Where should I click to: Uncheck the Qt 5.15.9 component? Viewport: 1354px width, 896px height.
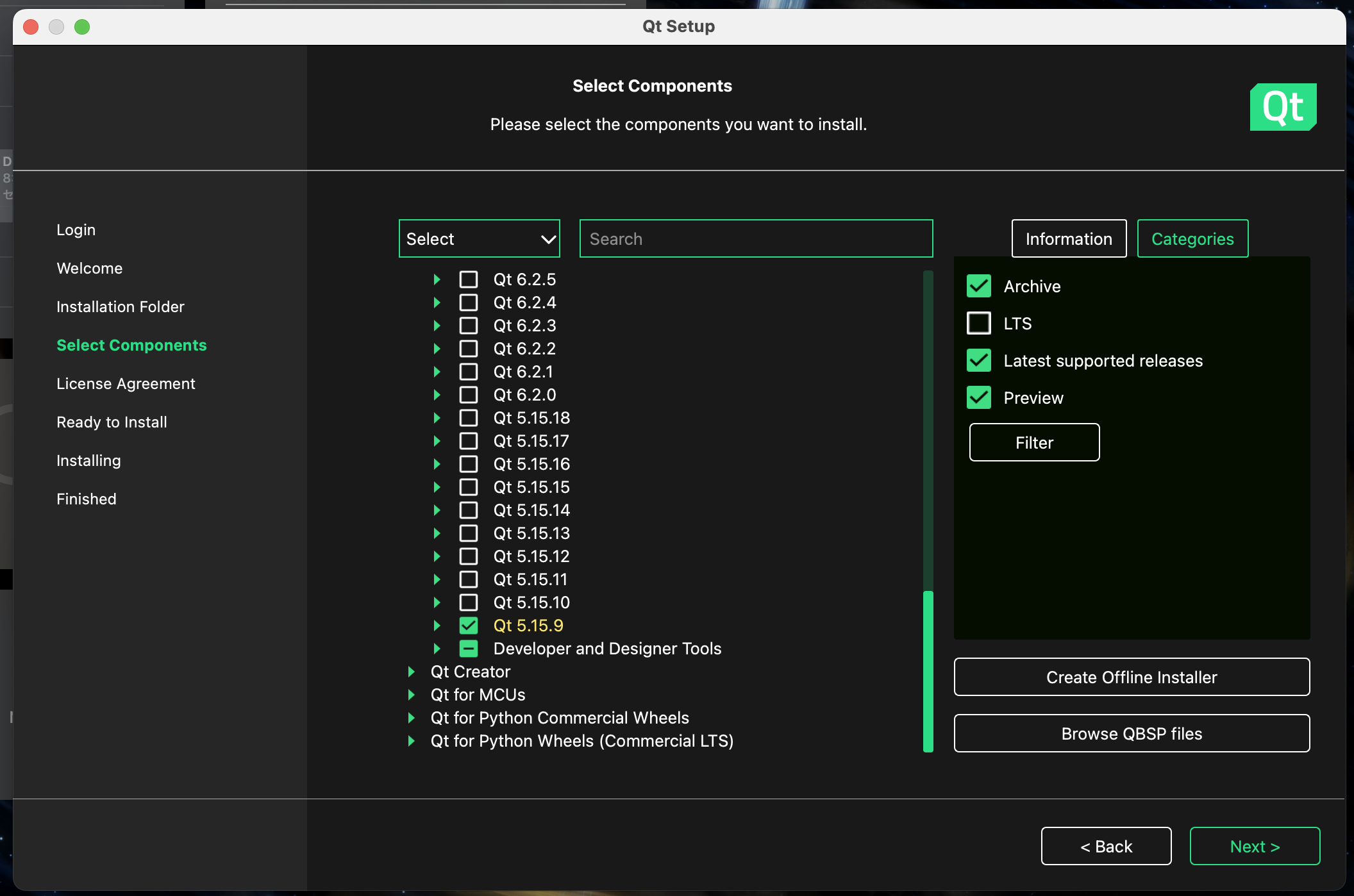point(469,625)
